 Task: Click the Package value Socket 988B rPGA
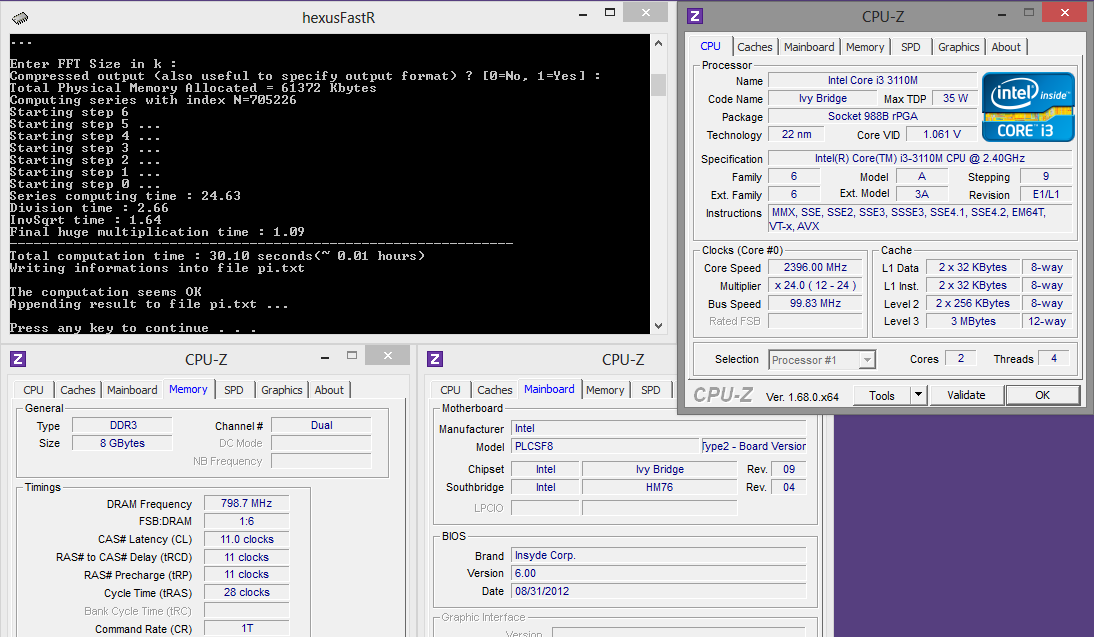point(872,117)
